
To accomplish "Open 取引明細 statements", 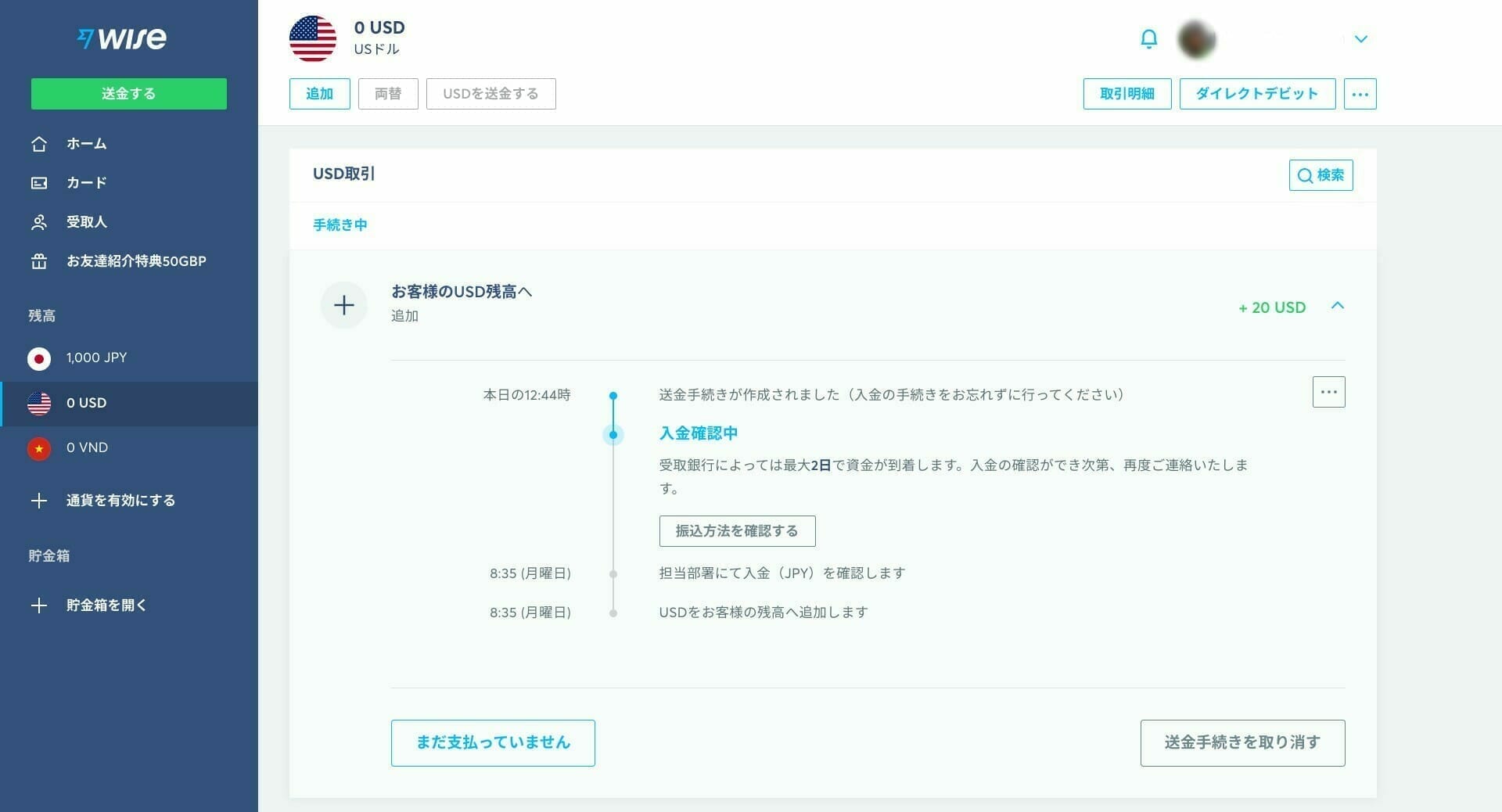I will (1127, 94).
